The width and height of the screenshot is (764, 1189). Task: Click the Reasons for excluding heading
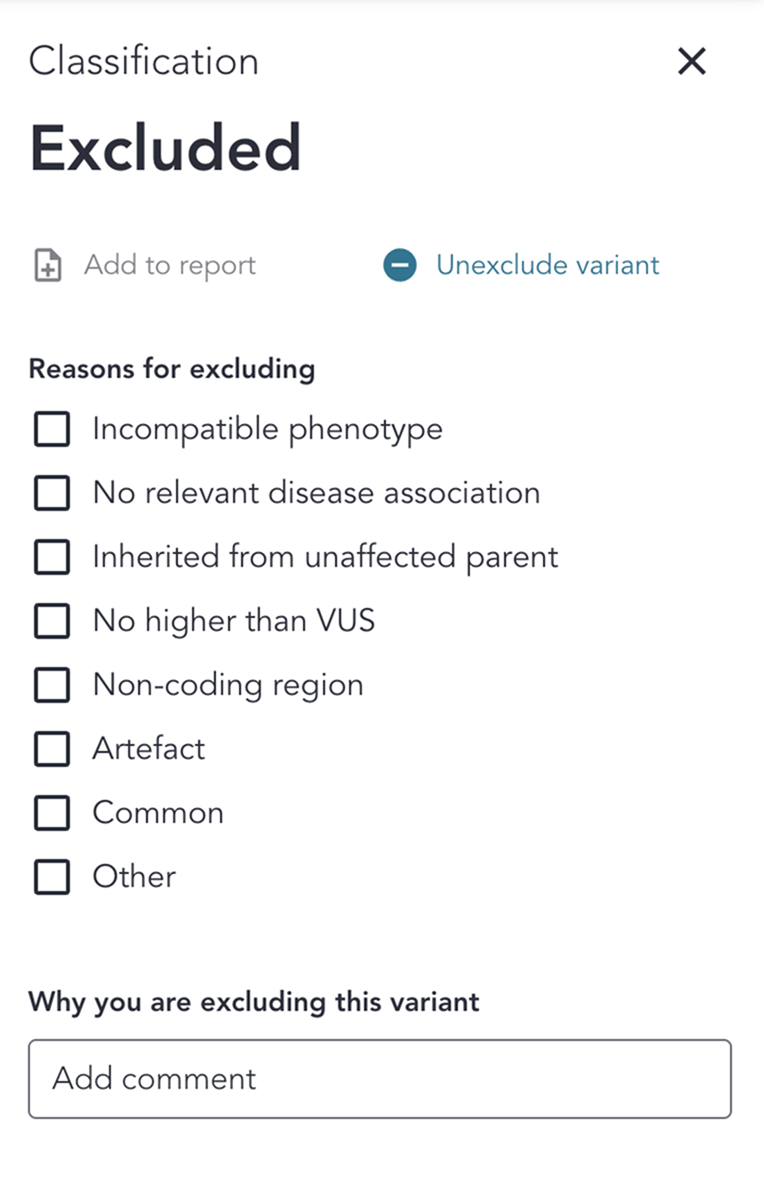pos(171,369)
